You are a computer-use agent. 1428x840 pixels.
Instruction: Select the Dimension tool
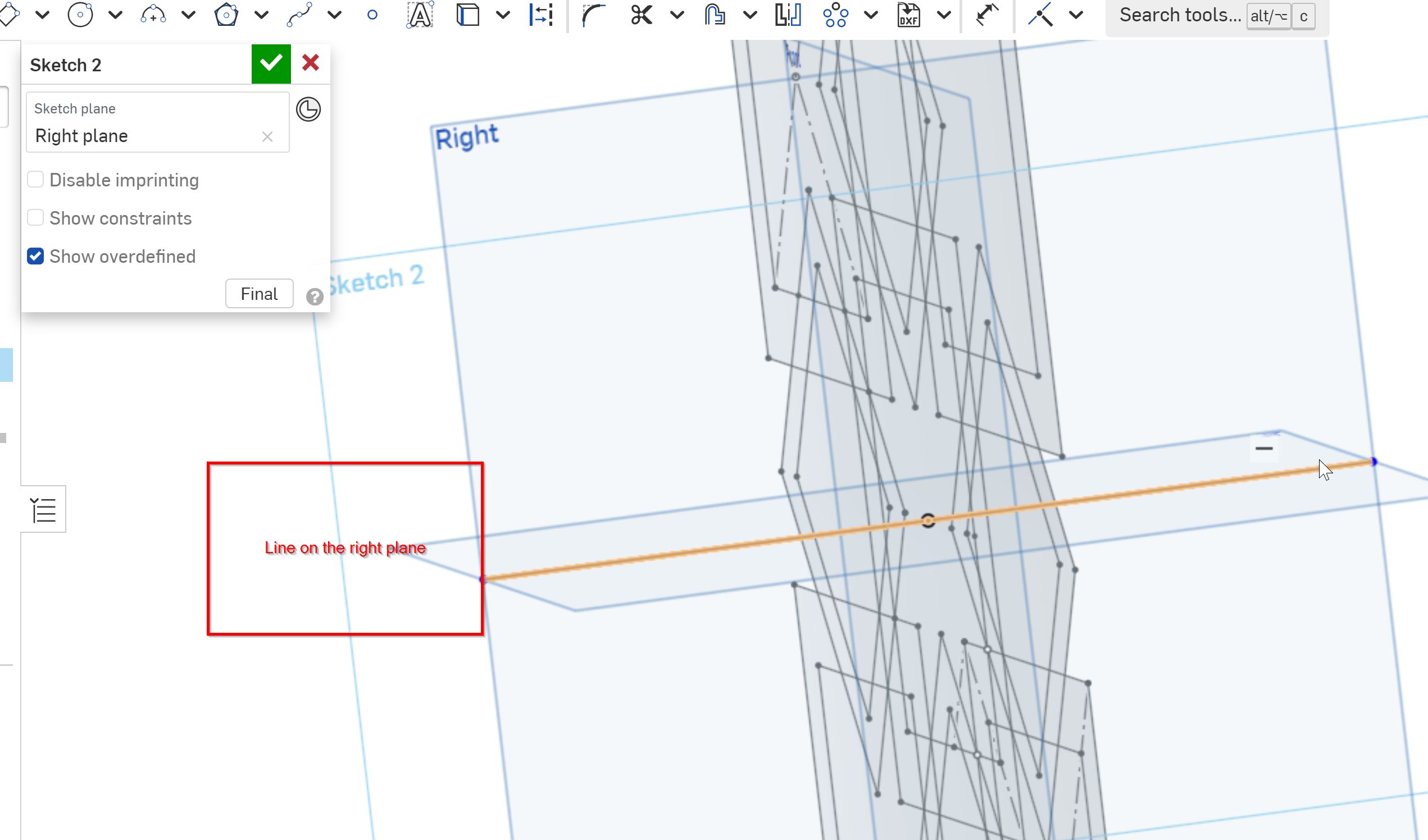click(x=987, y=15)
